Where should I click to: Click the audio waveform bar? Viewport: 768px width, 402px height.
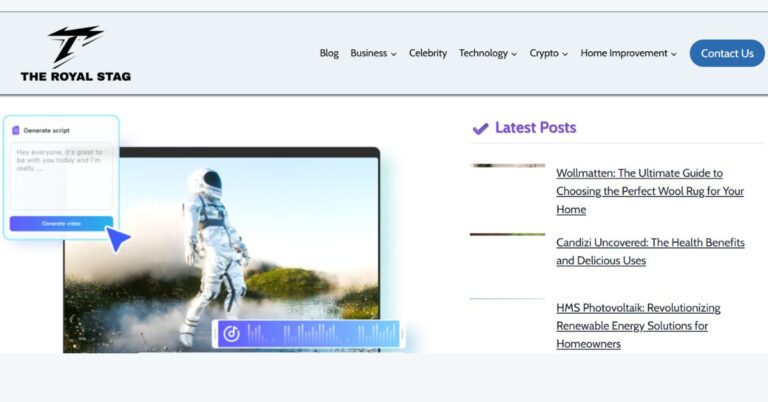point(320,333)
